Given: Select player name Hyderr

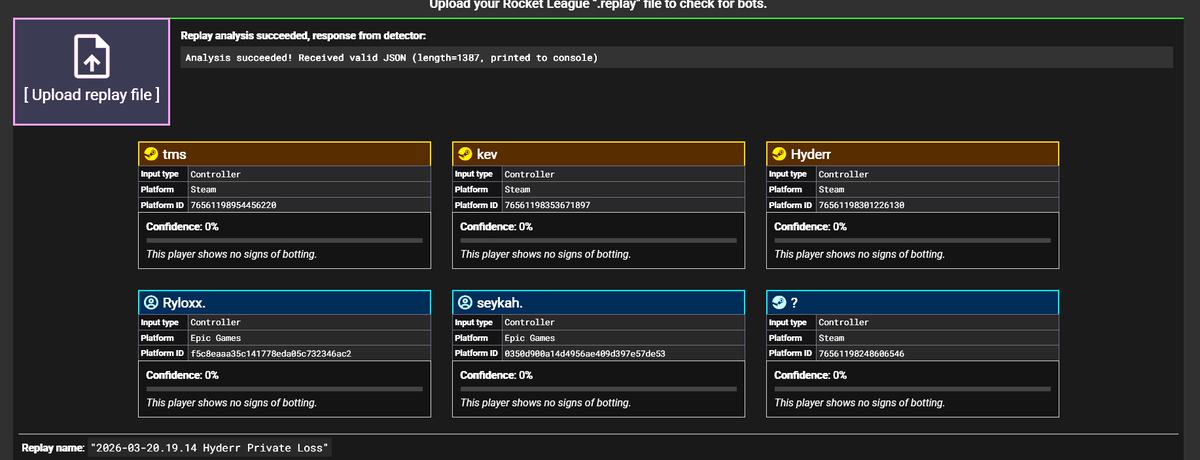Looking at the screenshot, I should coord(812,154).
